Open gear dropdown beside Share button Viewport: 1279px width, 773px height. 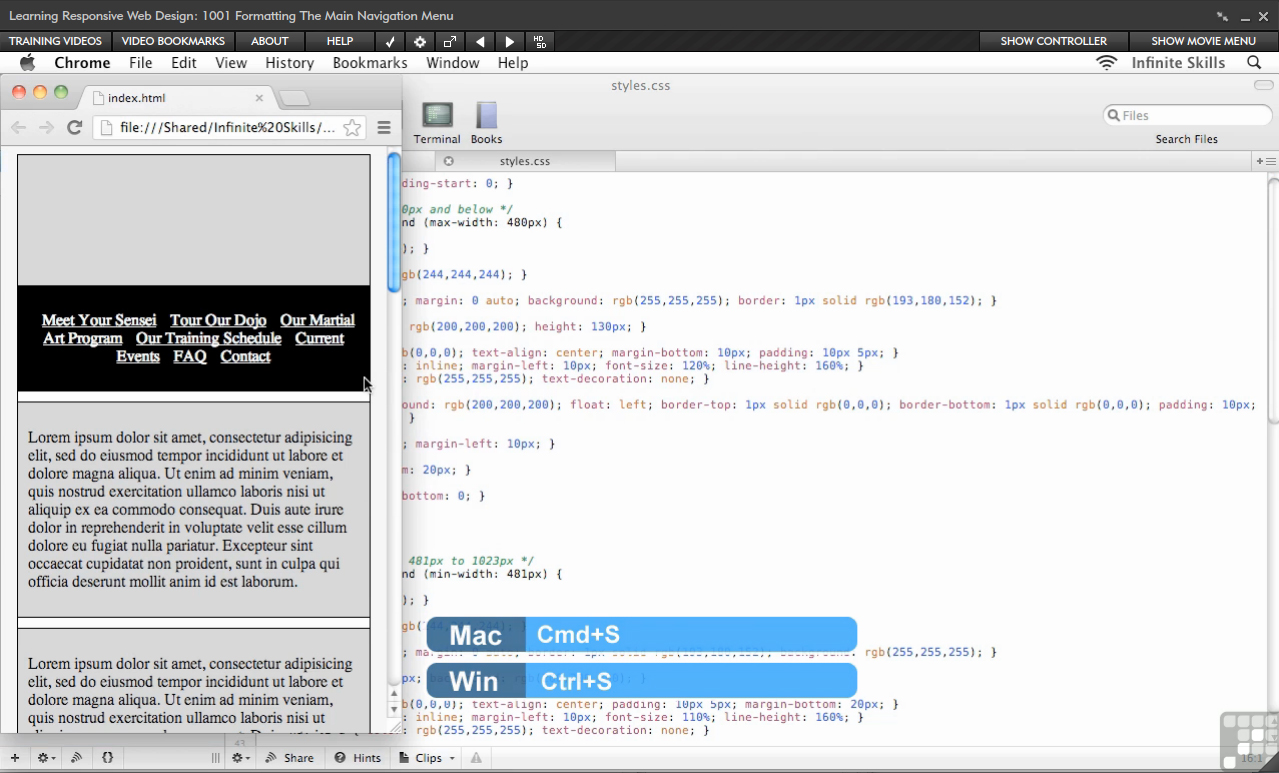tap(241, 758)
